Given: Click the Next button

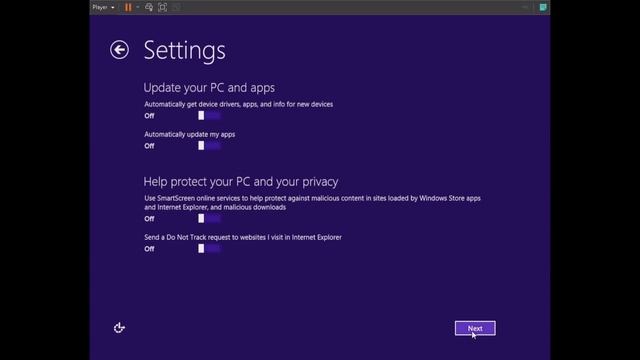Looking at the screenshot, I should [x=475, y=328].
